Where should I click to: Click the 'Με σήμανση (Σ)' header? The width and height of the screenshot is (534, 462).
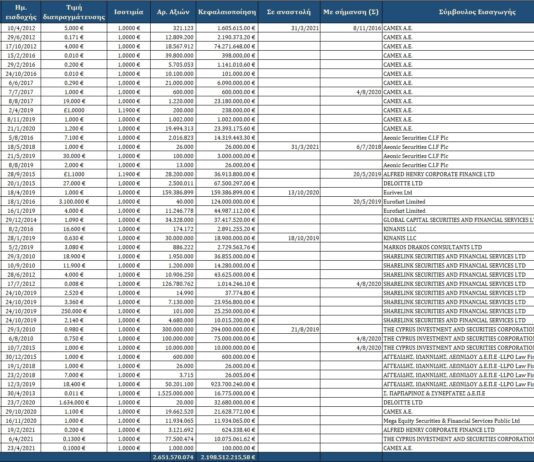[351, 12]
